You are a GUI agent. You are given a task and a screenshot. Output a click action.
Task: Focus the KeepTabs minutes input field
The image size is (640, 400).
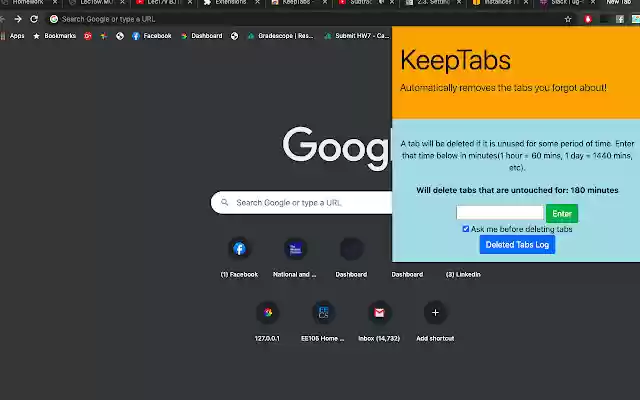500,213
